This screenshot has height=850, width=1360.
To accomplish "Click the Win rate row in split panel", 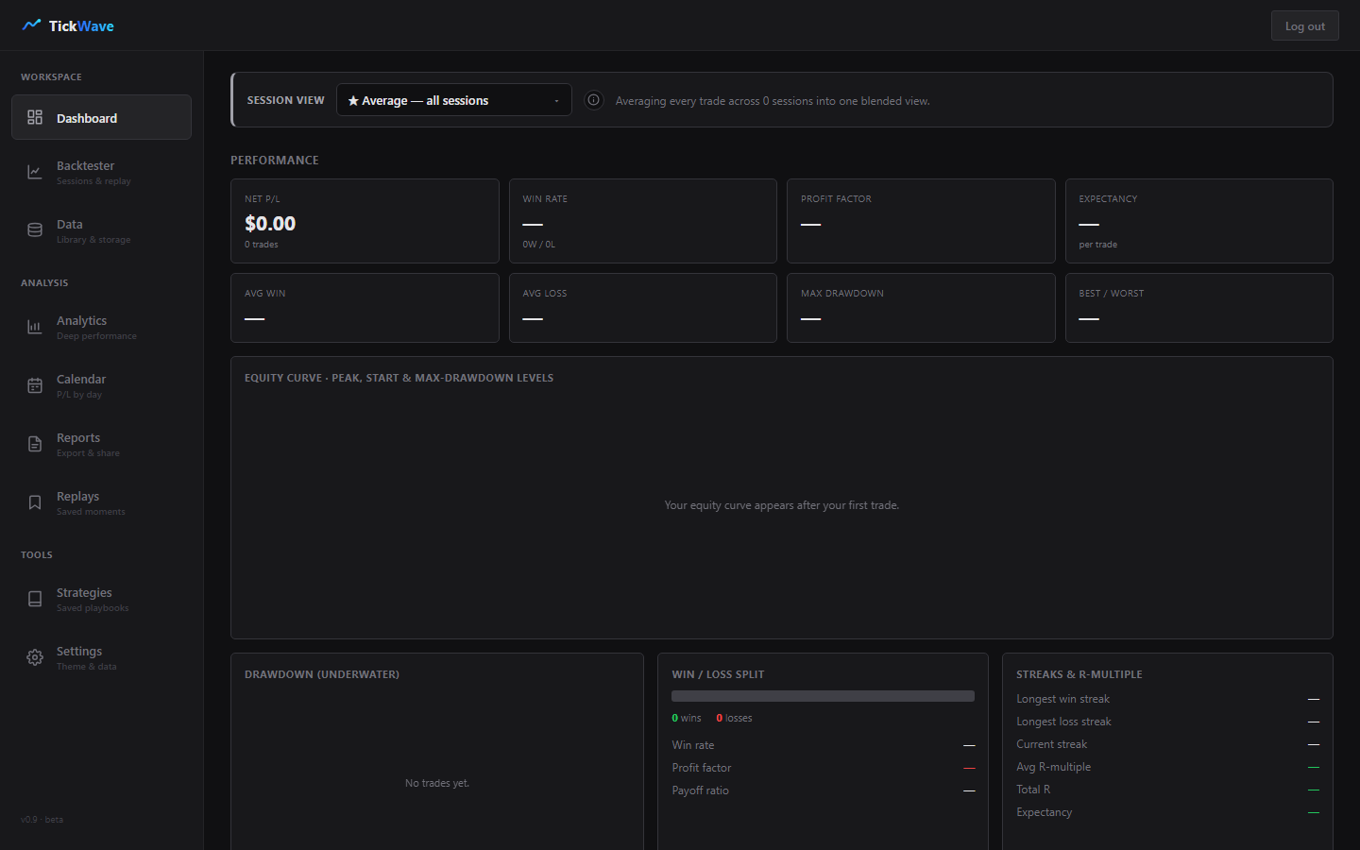I will tap(823, 745).
